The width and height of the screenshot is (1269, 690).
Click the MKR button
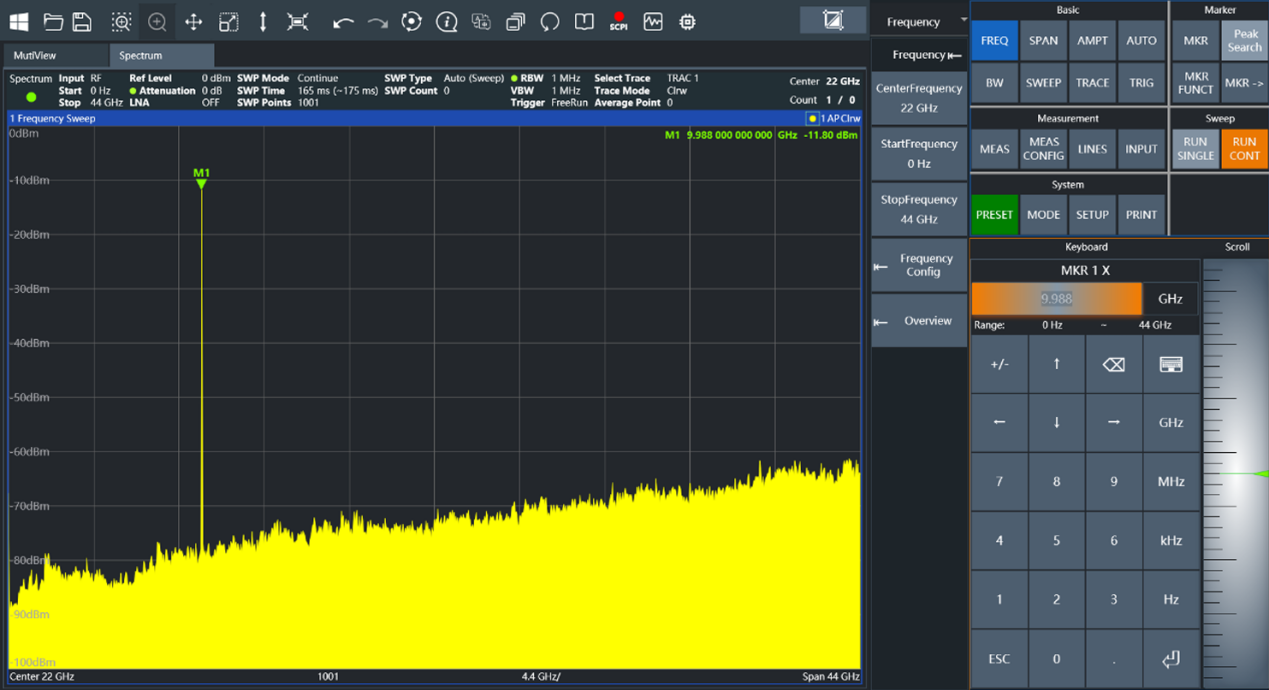coord(1195,41)
